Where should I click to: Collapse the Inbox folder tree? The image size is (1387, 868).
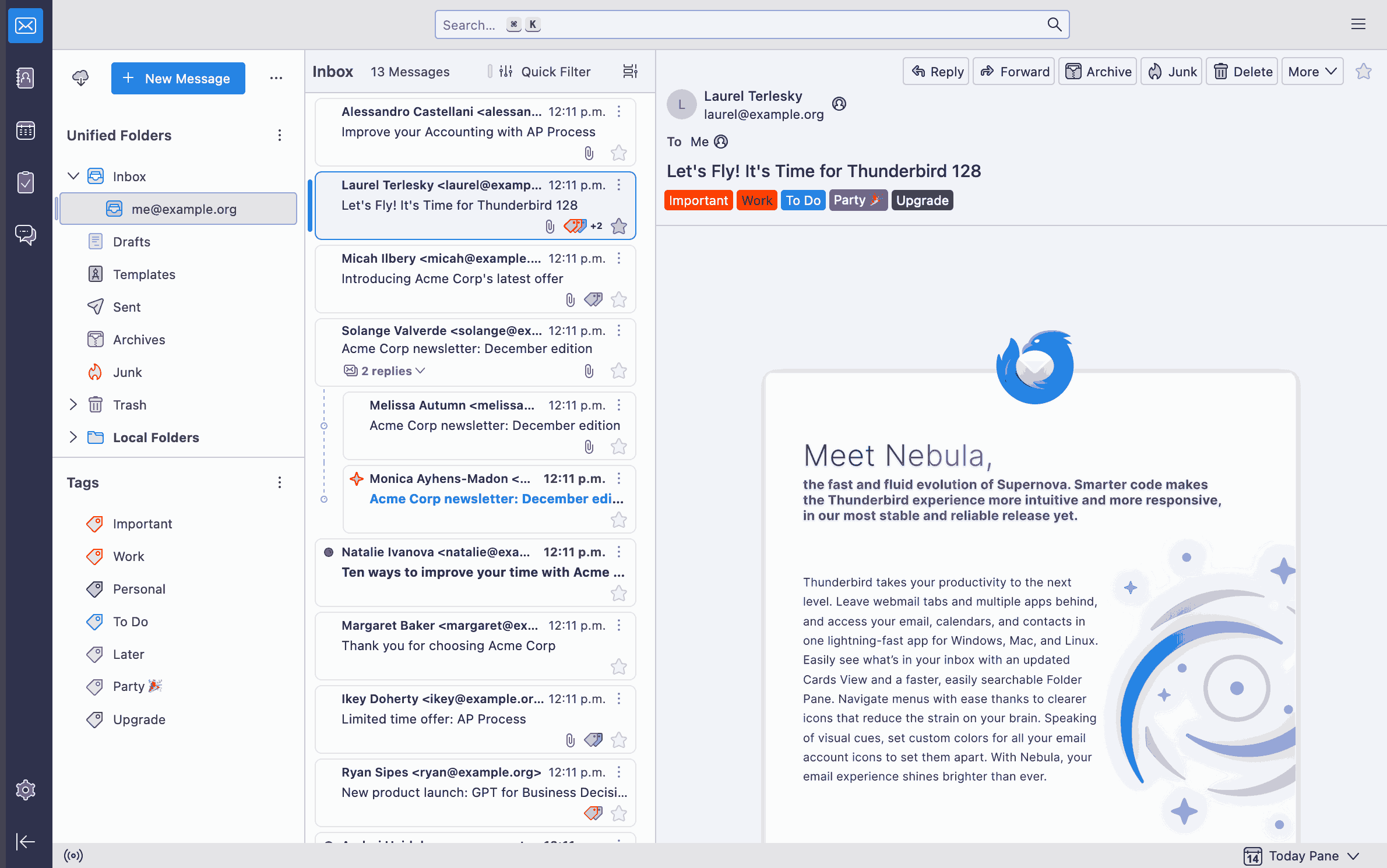[x=73, y=176]
